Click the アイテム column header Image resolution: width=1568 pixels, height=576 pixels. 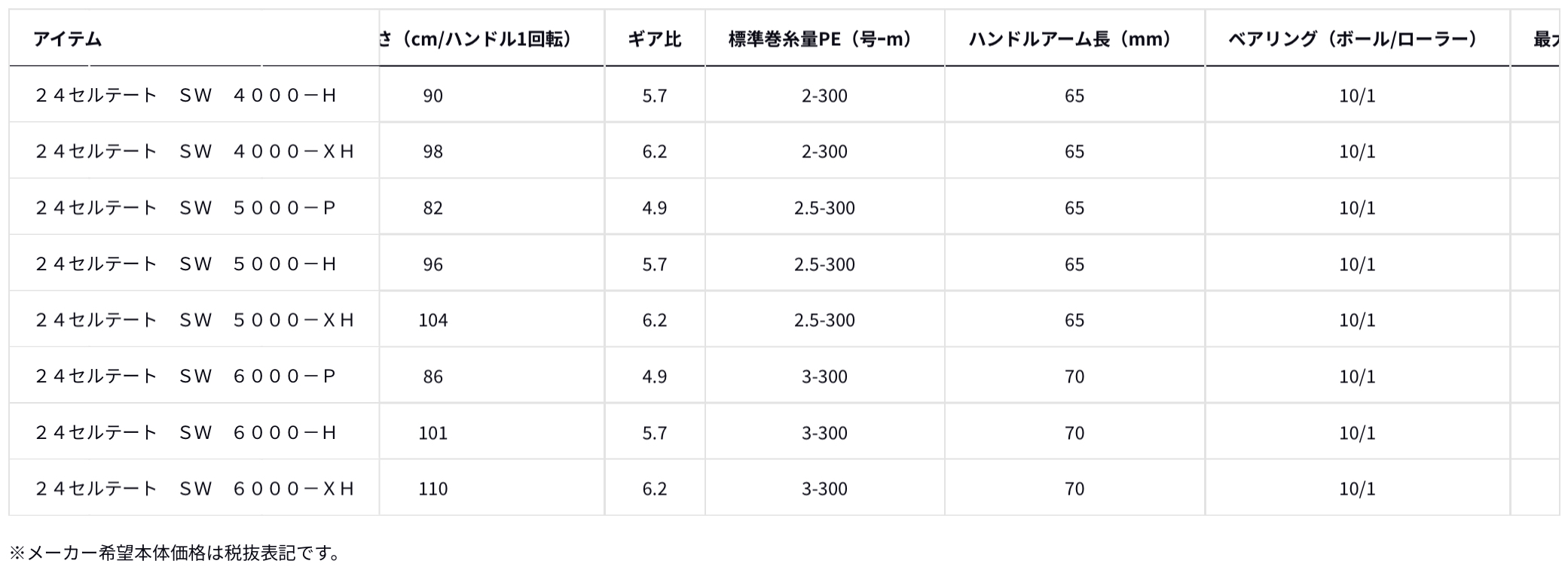click(x=68, y=39)
